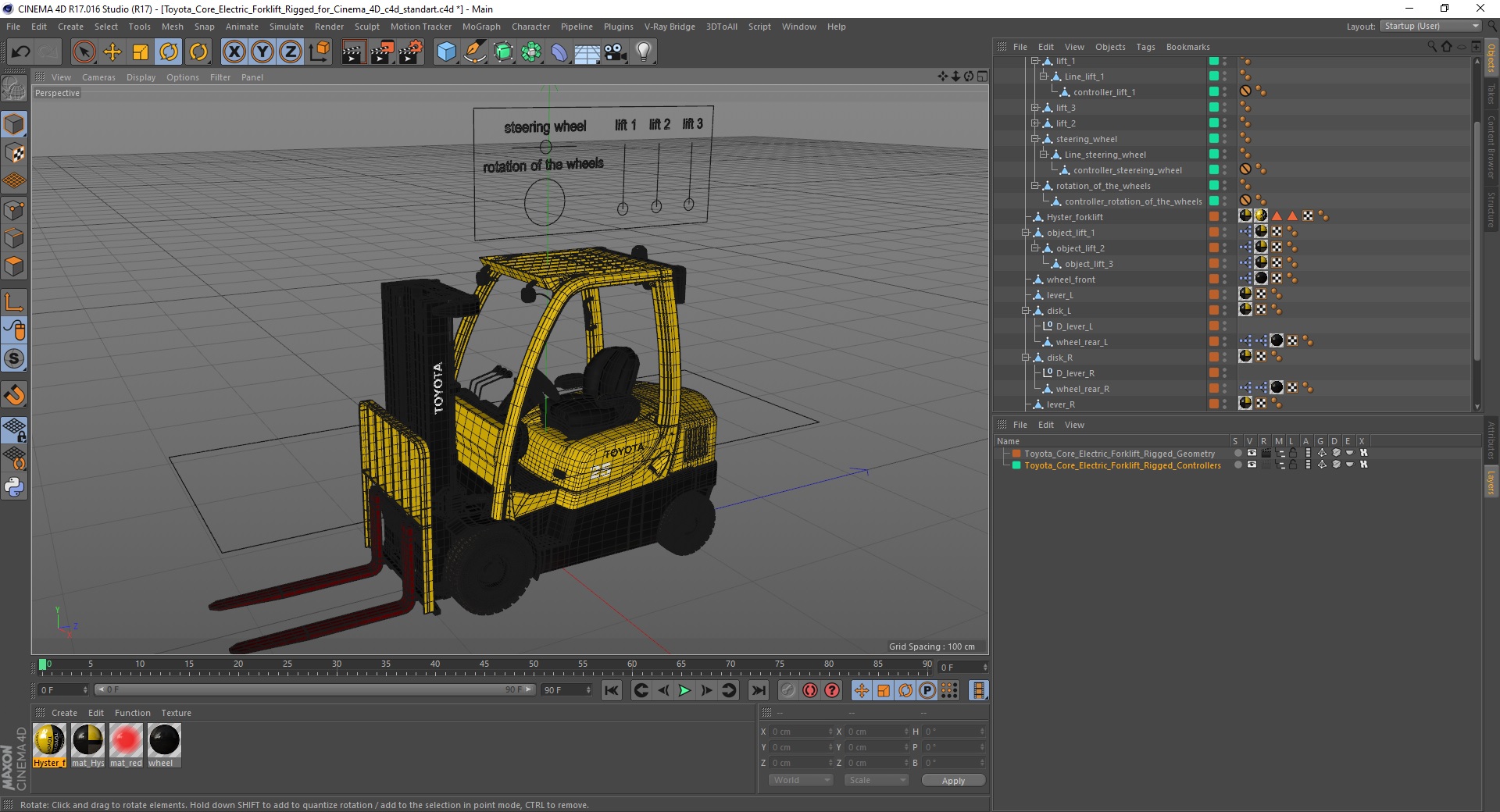1500x812 pixels.
Task: Click the Controllers layer color swatch
Action: pos(1016,465)
